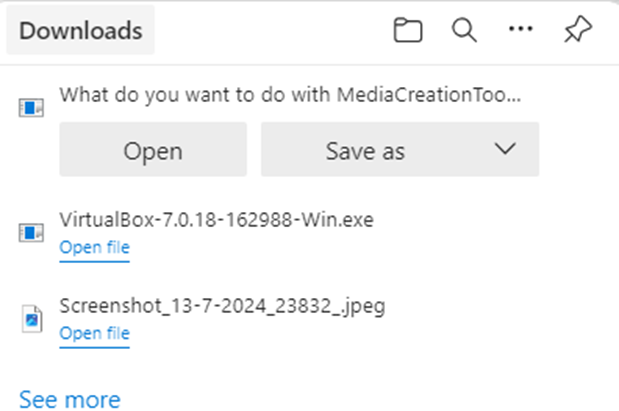Click the MediaCreationTool prompt text
The image size is (619, 411).
pyautogui.click(x=290, y=95)
